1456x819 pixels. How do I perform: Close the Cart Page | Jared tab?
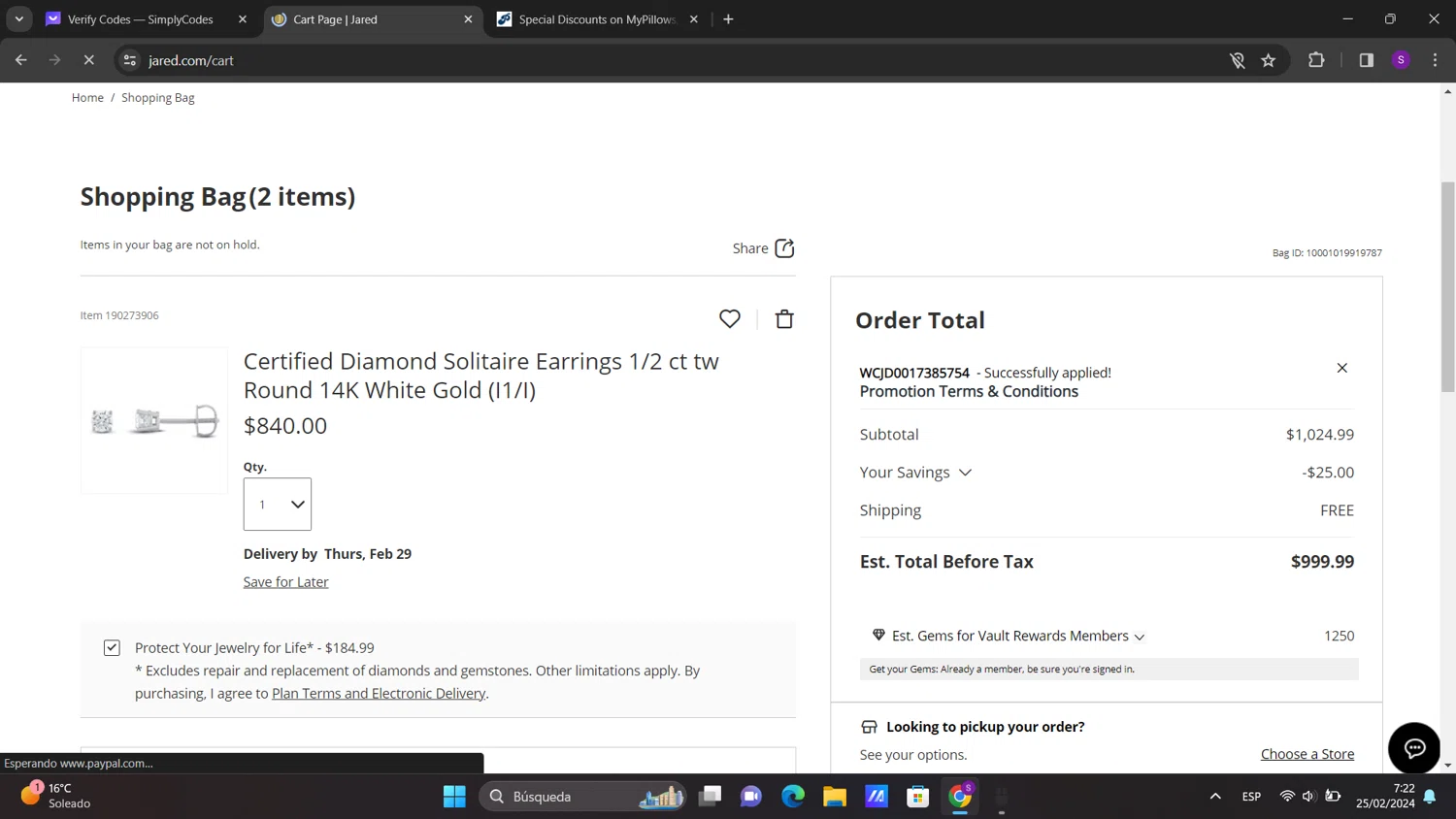(468, 19)
